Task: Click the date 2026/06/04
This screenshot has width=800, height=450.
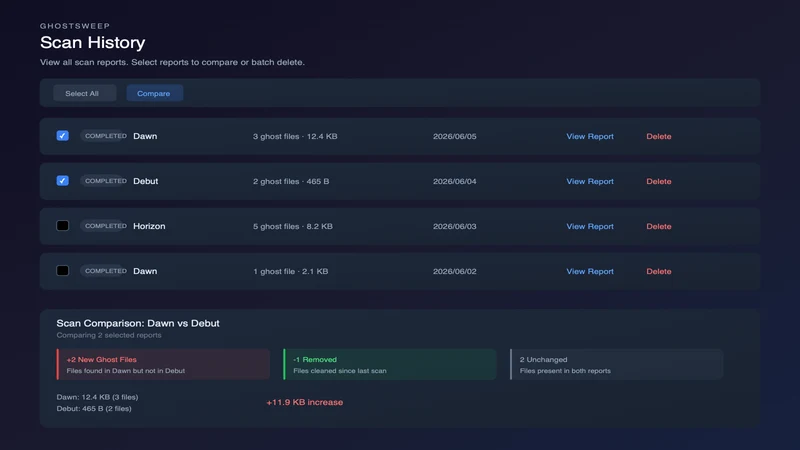Action: click(455, 181)
